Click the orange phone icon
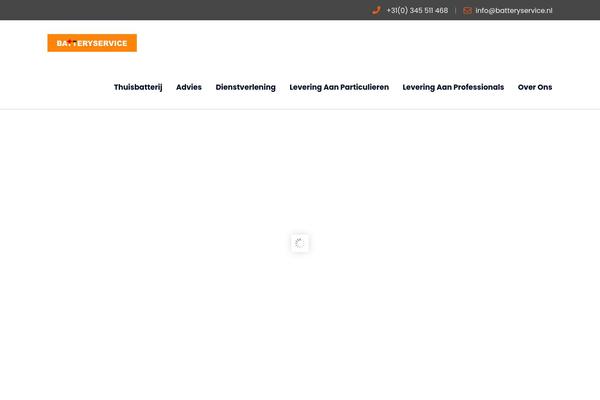Image resolution: width=600 pixels, height=400 pixels. click(376, 10)
